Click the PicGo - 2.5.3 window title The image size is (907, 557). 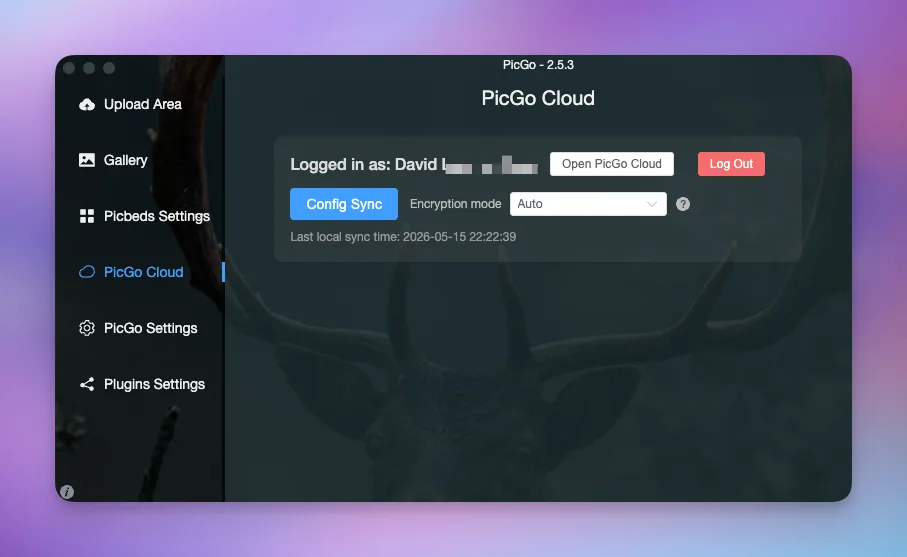click(538, 65)
